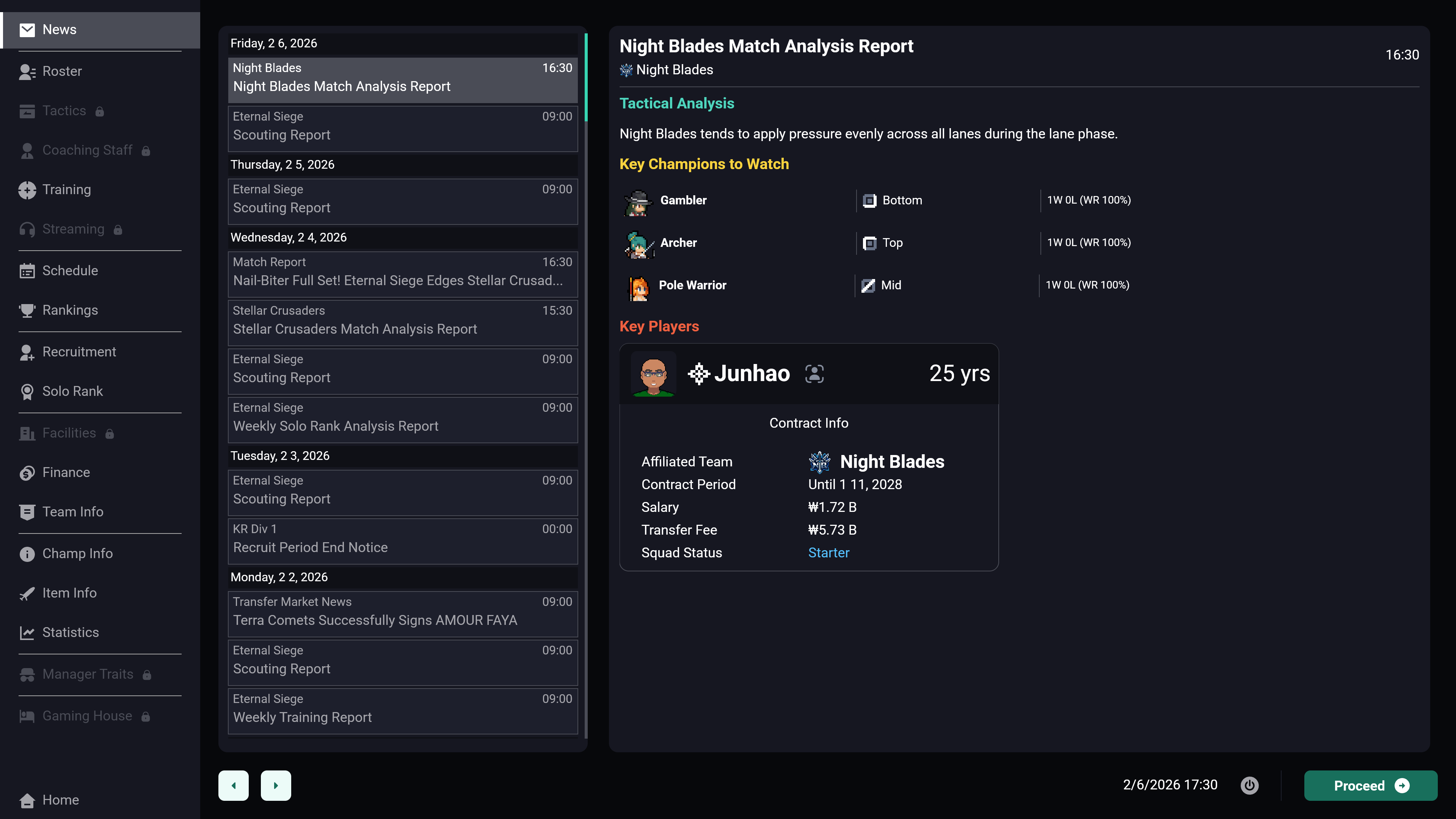
Task: Go to previous news page arrow
Action: [234, 785]
